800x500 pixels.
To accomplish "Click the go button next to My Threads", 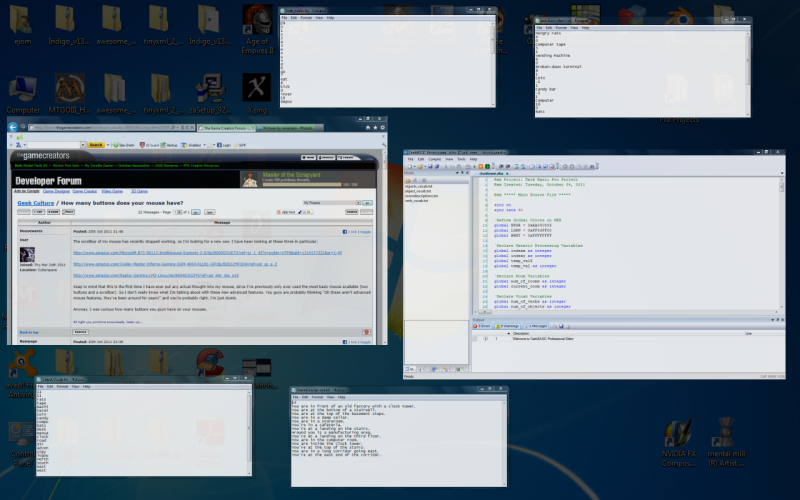I will 367,203.
